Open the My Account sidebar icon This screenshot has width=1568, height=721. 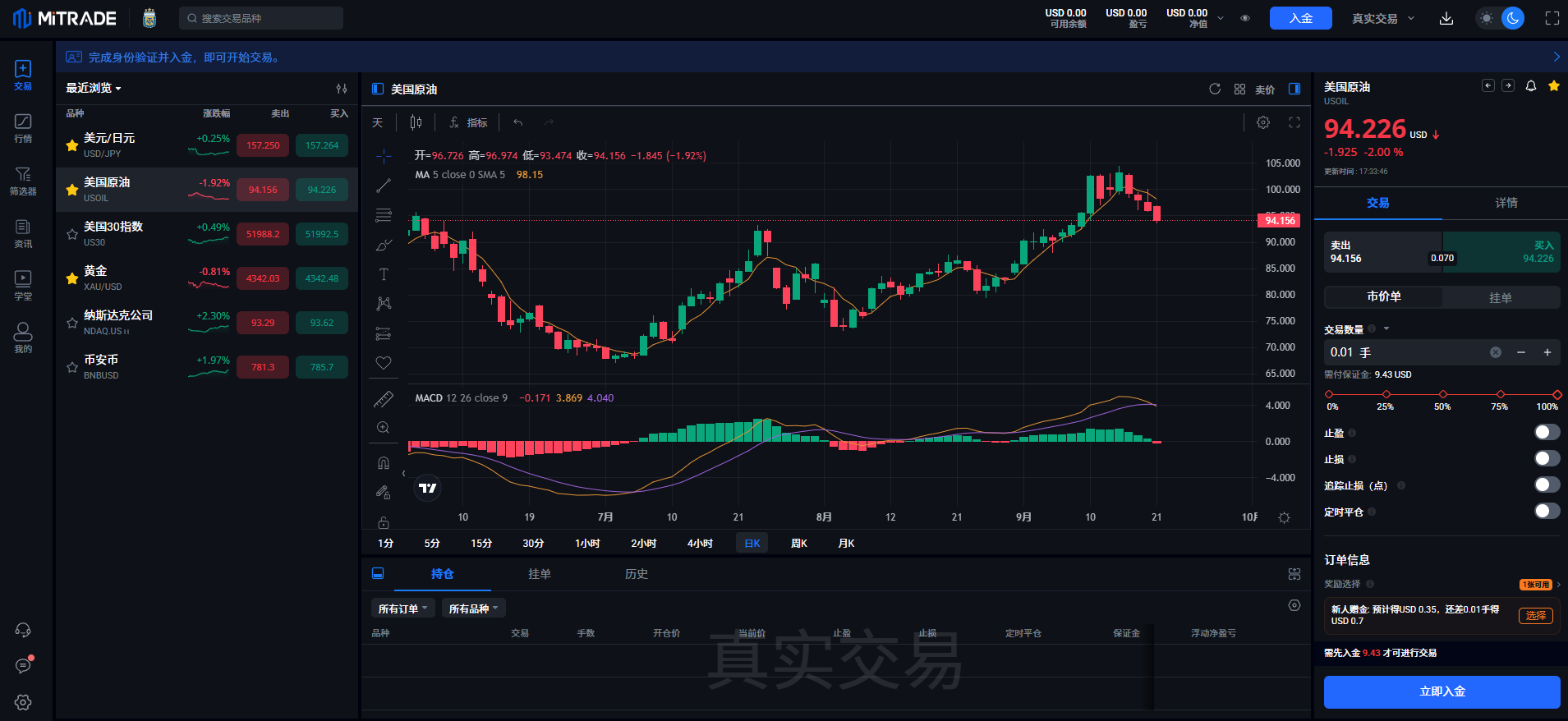point(23,338)
